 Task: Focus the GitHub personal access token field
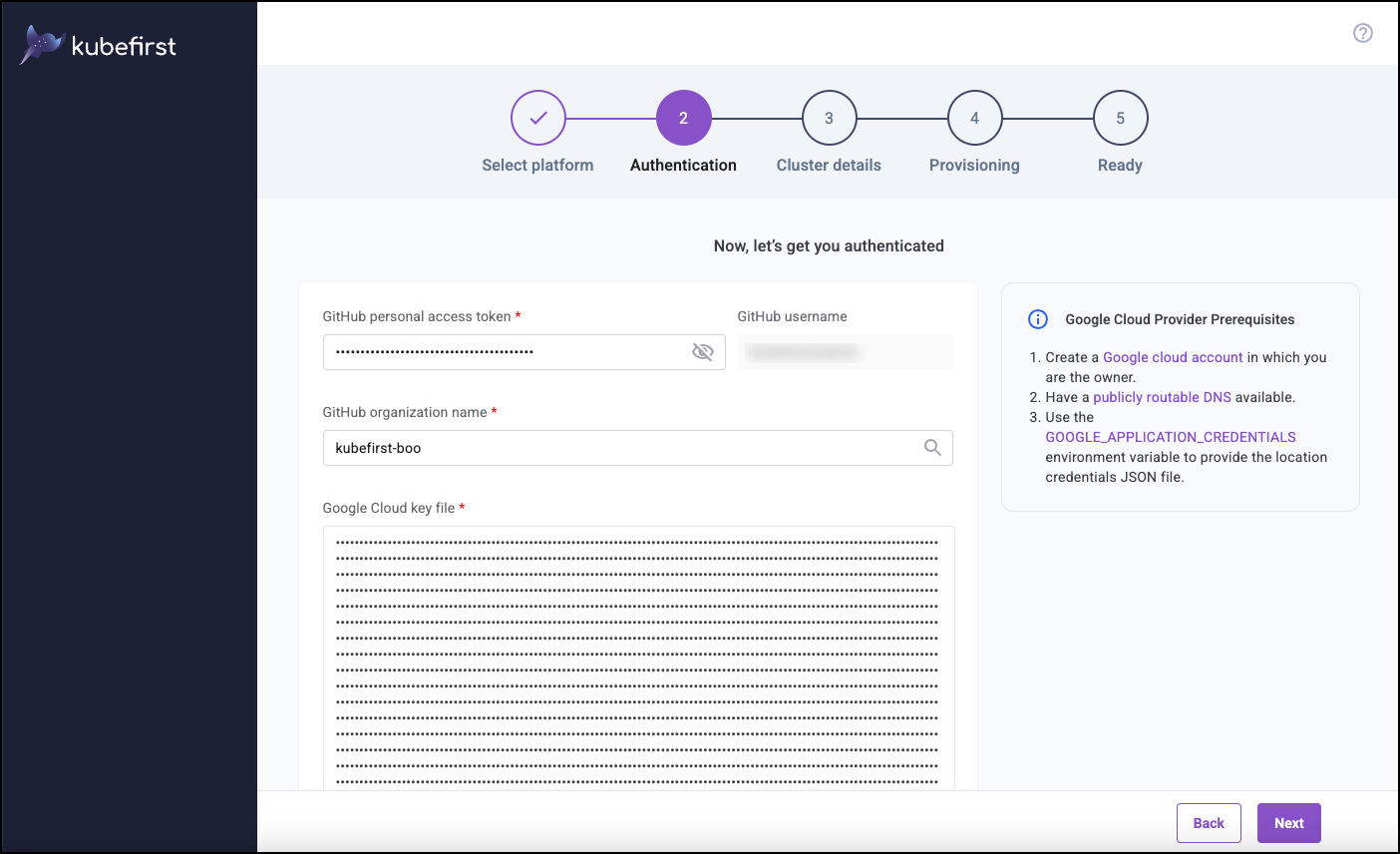point(525,352)
